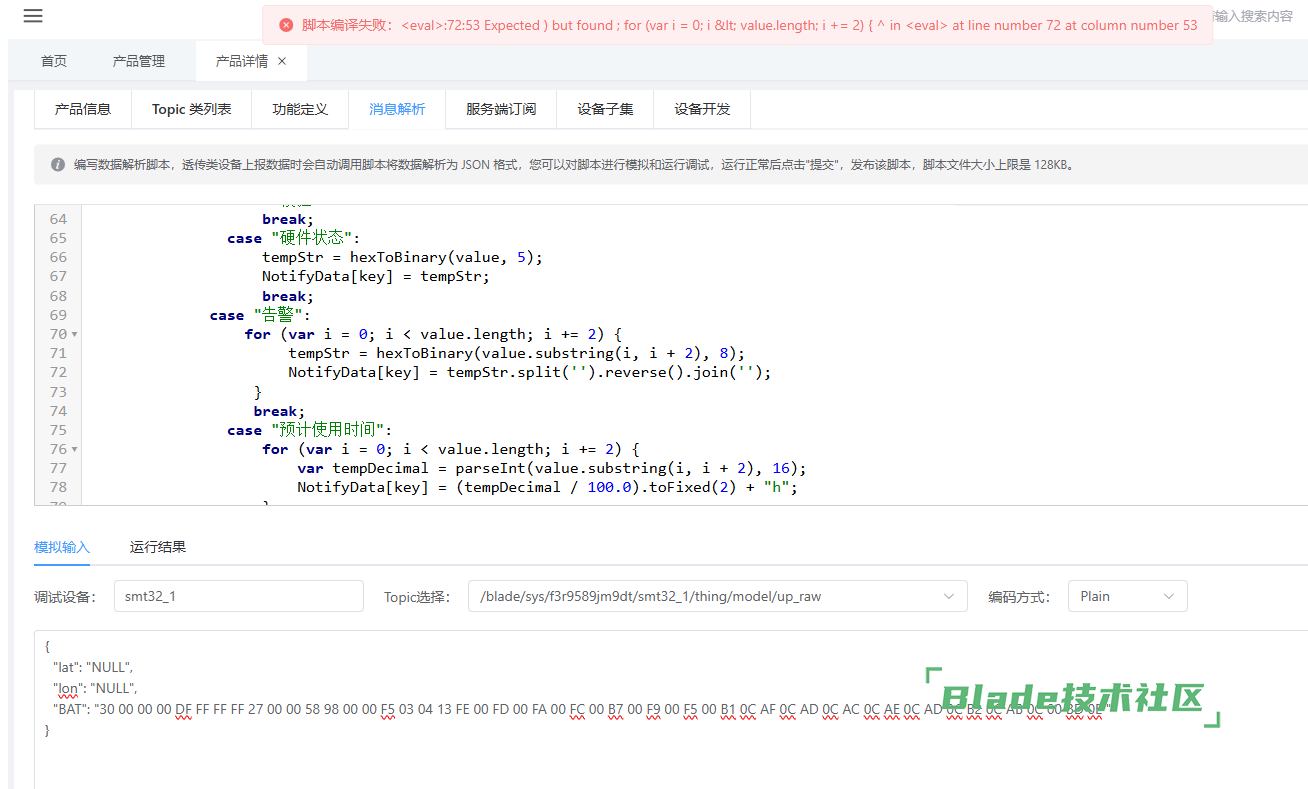Open the Topic选择 dropdown
1308x789 pixels.
tap(717, 596)
